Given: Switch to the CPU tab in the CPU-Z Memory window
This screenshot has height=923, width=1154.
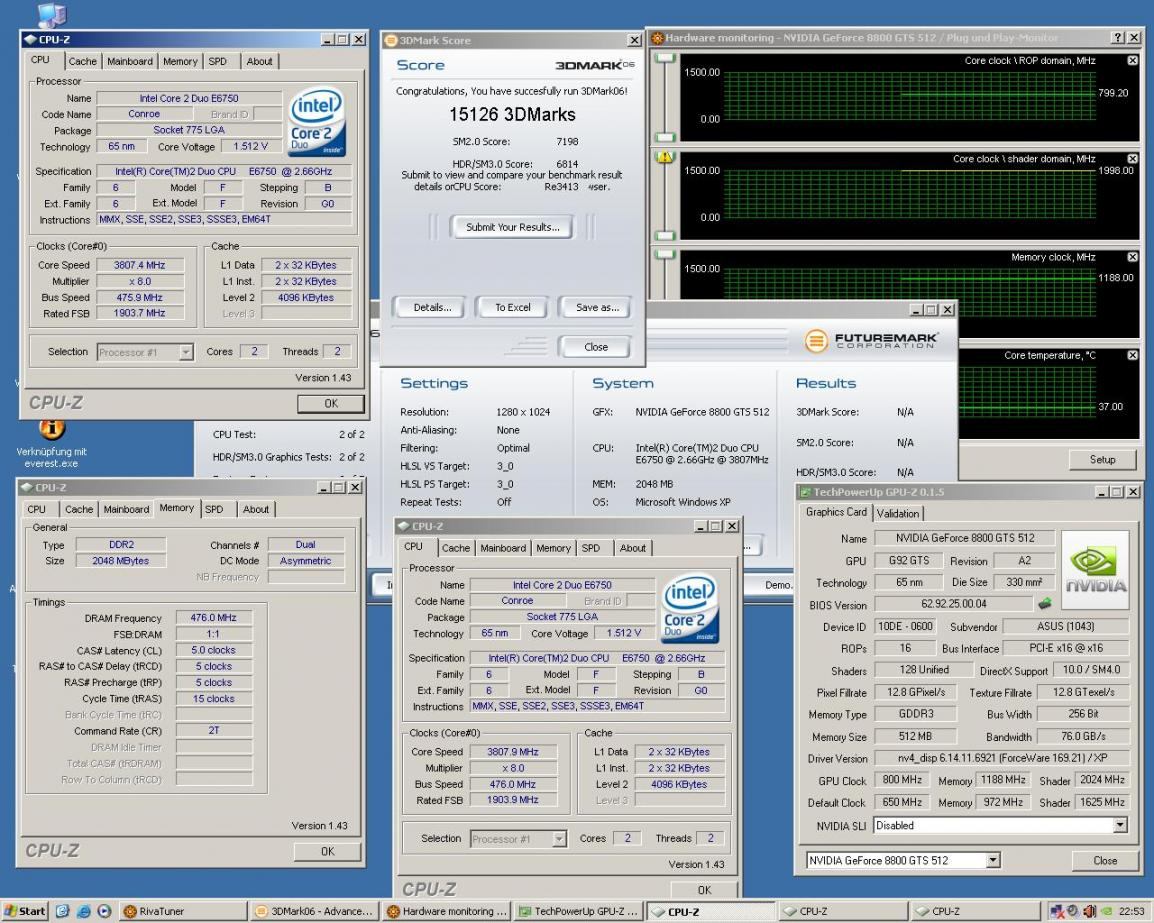Looking at the screenshot, I should click(x=36, y=509).
